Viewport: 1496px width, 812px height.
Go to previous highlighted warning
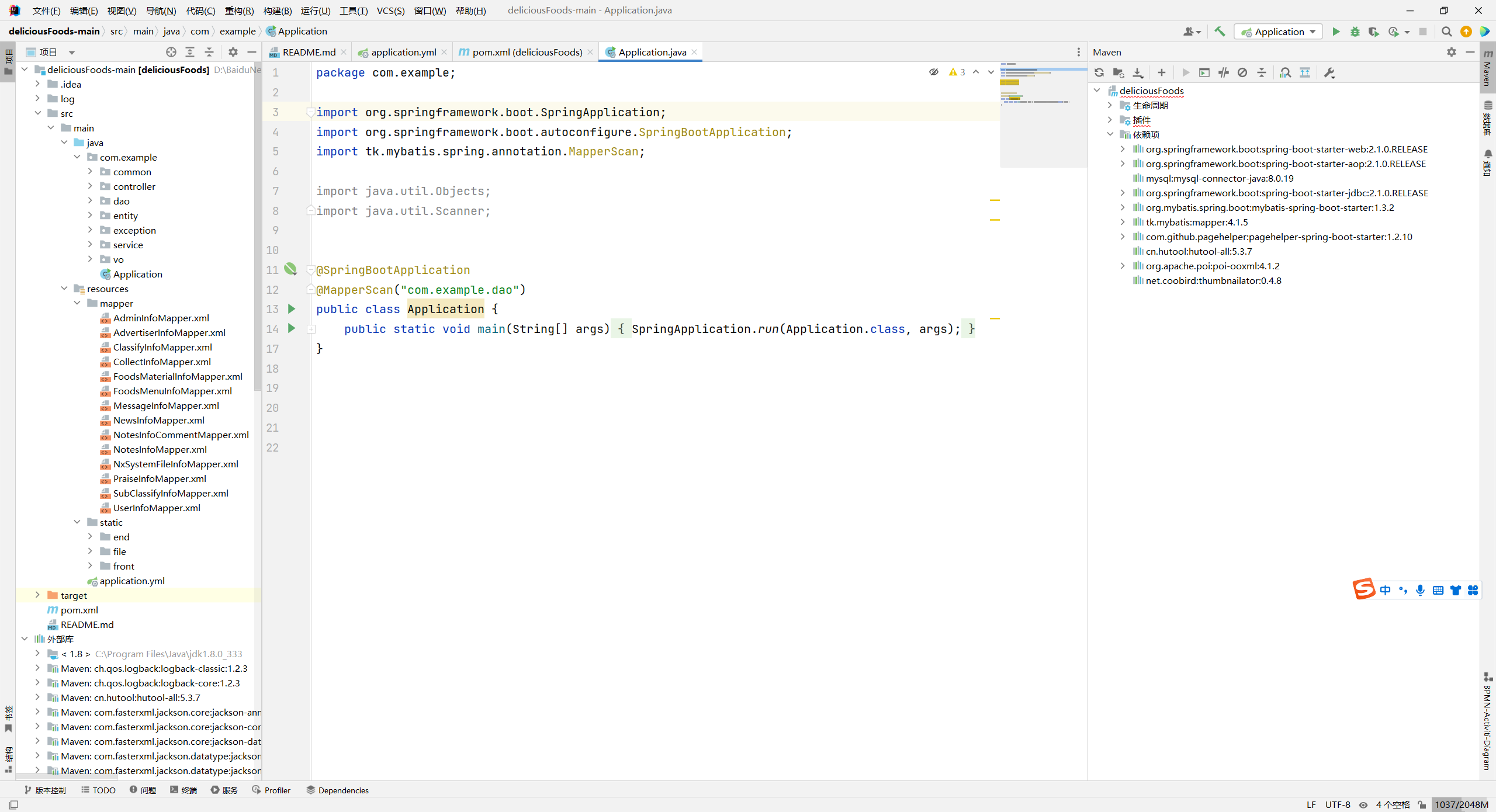[976, 72]
